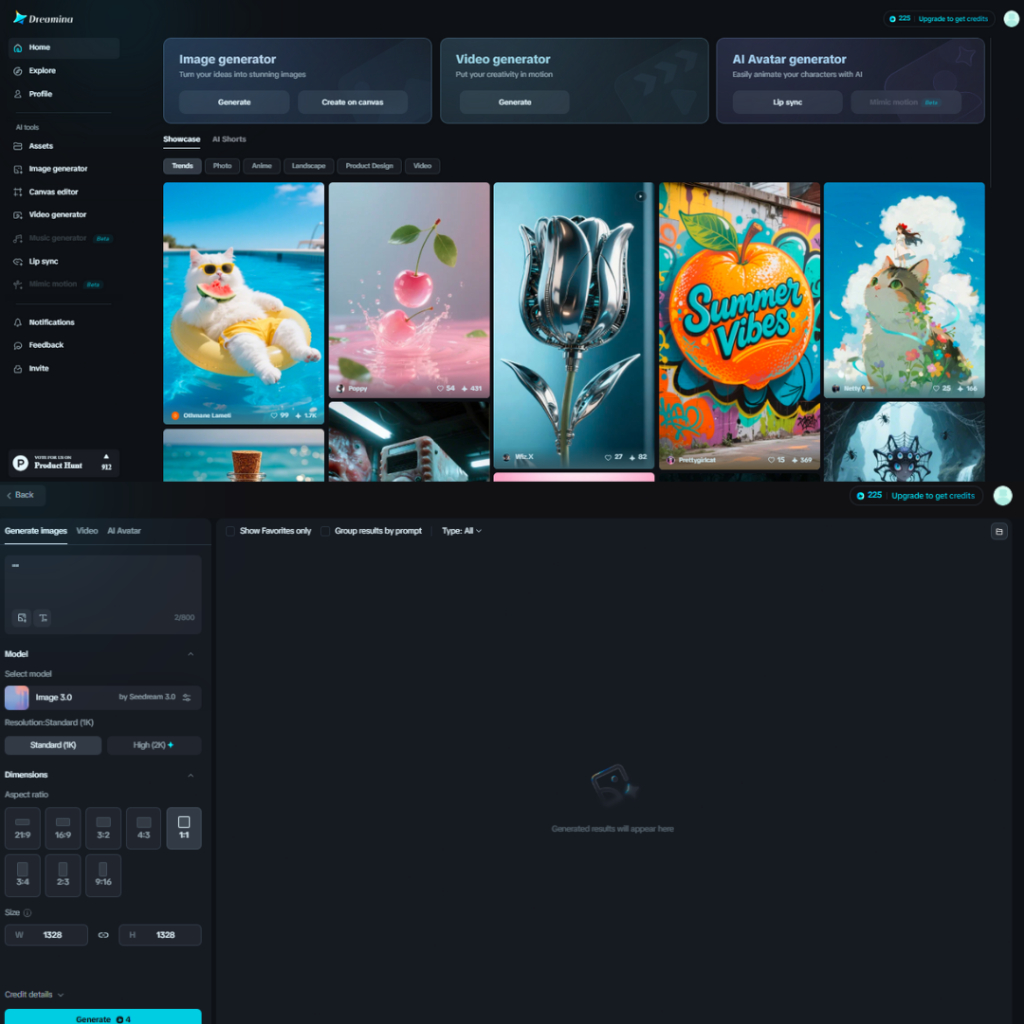Select the 16:9 aspect ratio option
This screenshot has height=1024, width=1024.
63,828
